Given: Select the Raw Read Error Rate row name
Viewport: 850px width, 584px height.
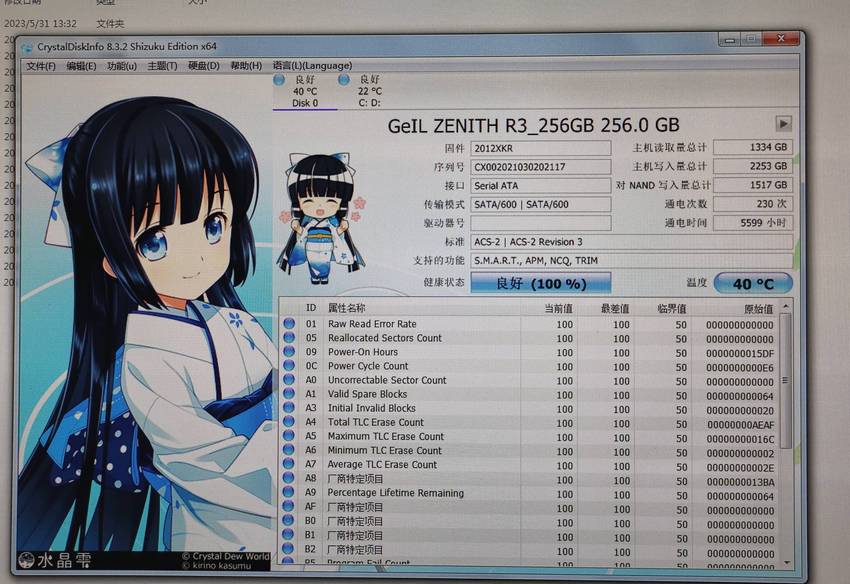Looking at the screenshot, I should click(x=372, y=324).
